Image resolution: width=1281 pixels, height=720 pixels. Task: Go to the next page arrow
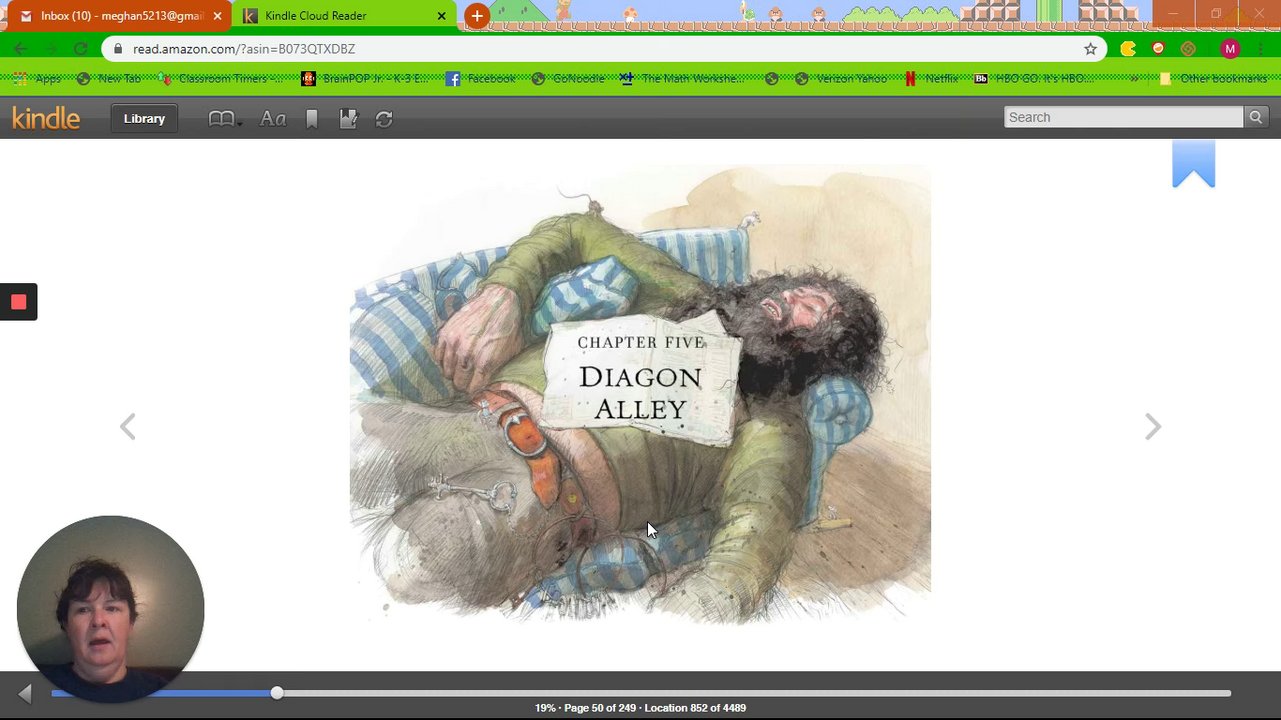click(1153, 427)
